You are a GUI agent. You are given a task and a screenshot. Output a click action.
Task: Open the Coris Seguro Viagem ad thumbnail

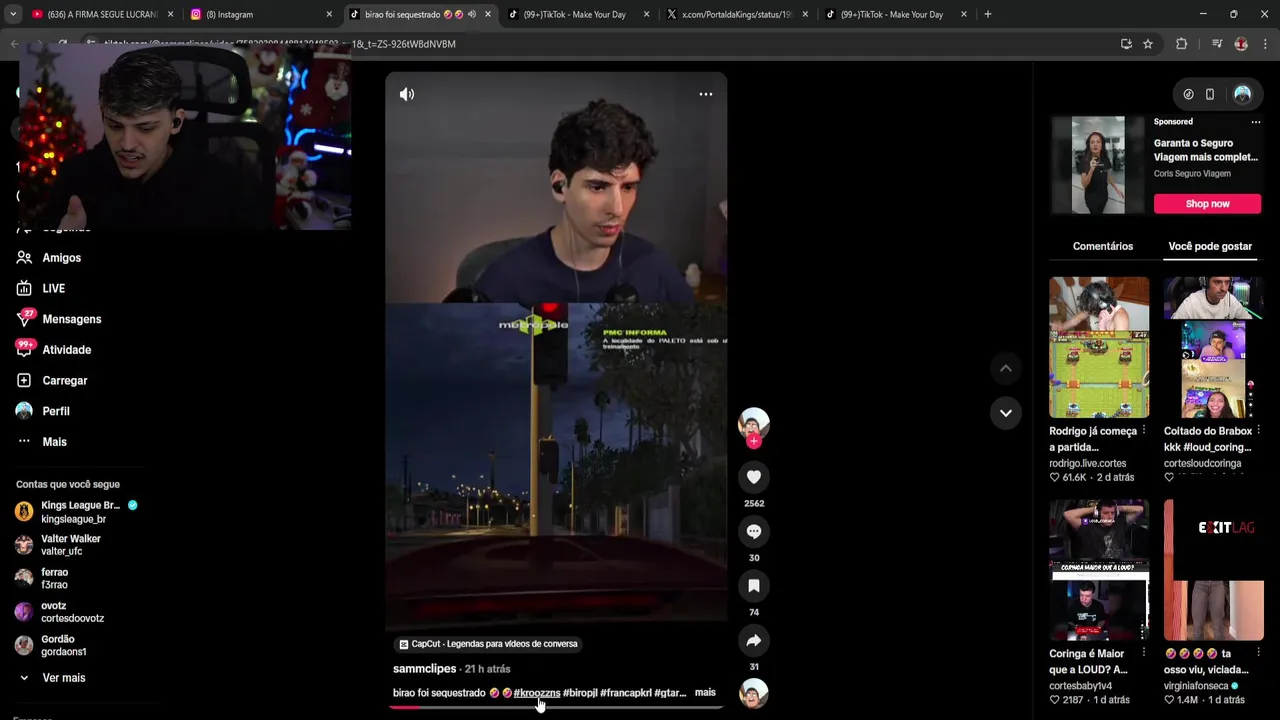(x=1098, y=165)
